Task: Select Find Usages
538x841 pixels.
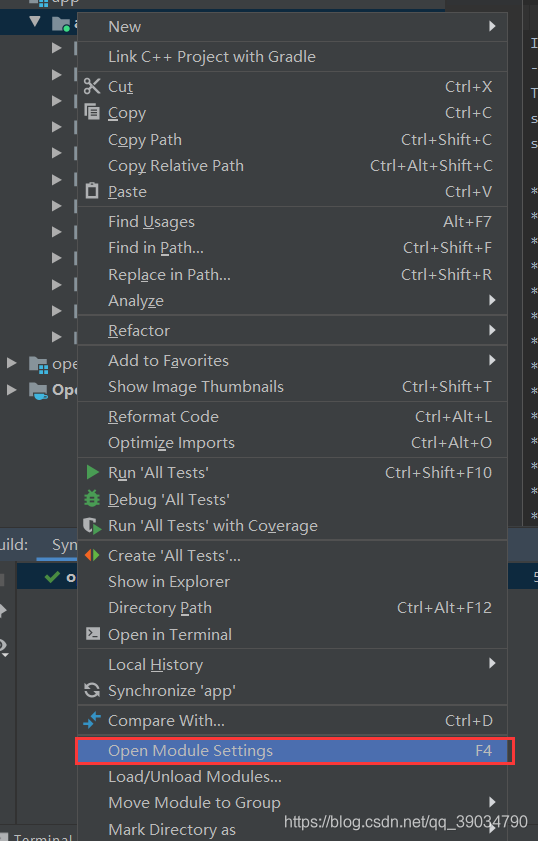Action: [x=292, y=222]
